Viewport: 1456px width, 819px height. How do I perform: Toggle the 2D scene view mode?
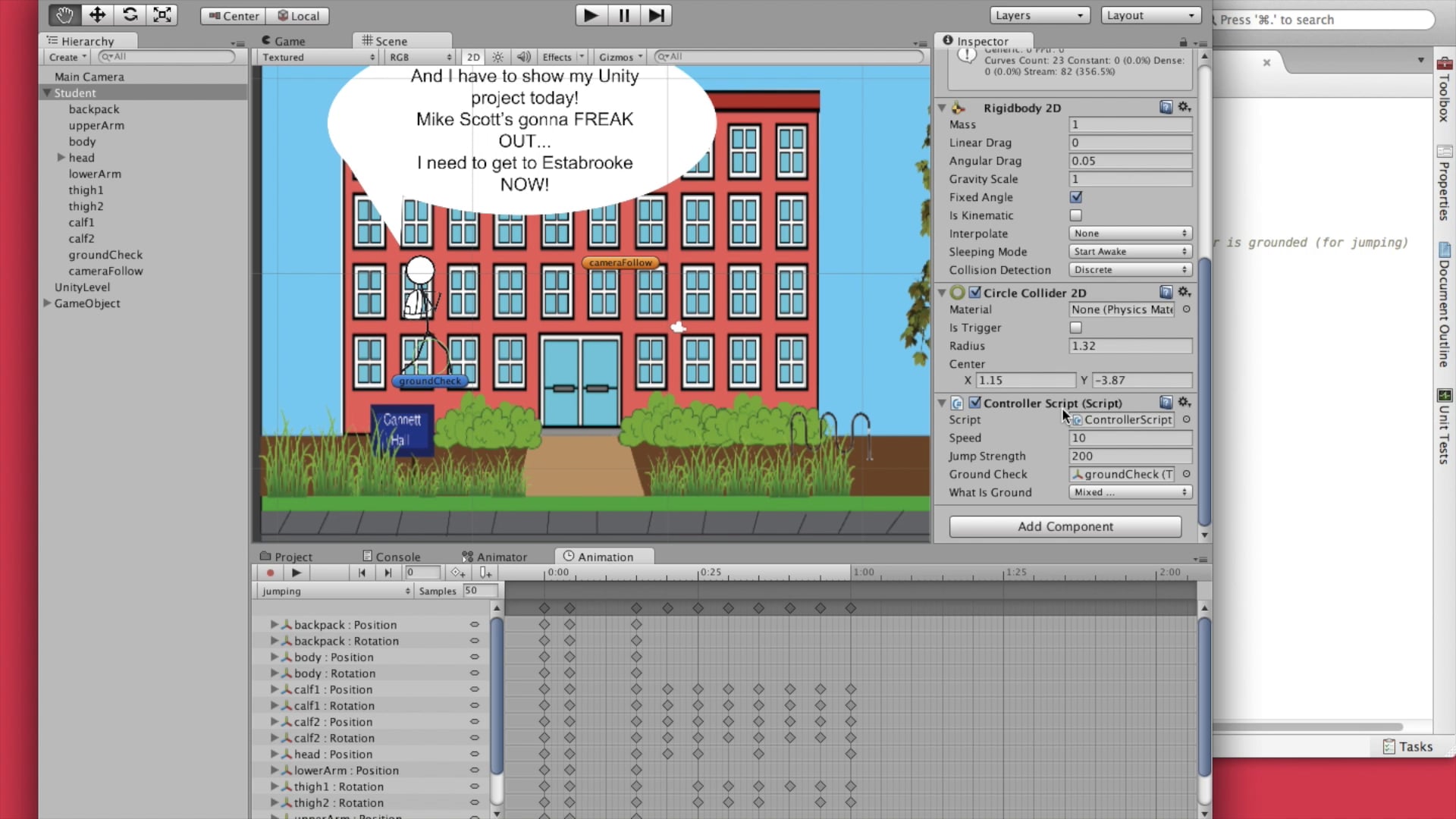(x=473, y=57)
